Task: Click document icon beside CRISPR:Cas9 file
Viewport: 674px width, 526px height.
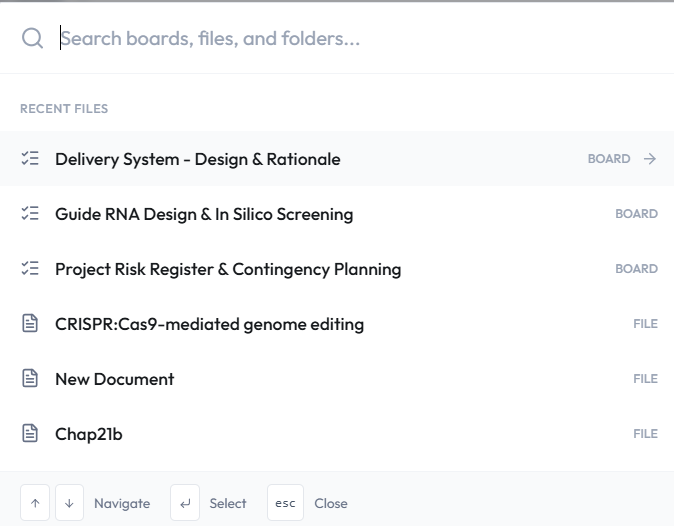Action: coord(30,324)
